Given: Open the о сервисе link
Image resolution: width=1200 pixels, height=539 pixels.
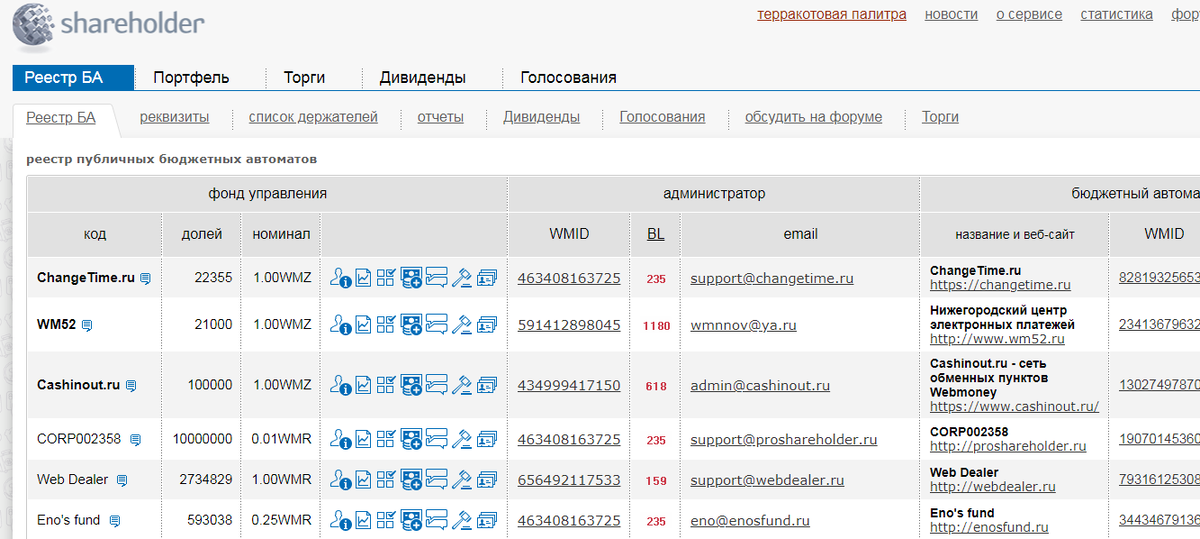Looking at the screenshot, I should (x=1029, y=14).
